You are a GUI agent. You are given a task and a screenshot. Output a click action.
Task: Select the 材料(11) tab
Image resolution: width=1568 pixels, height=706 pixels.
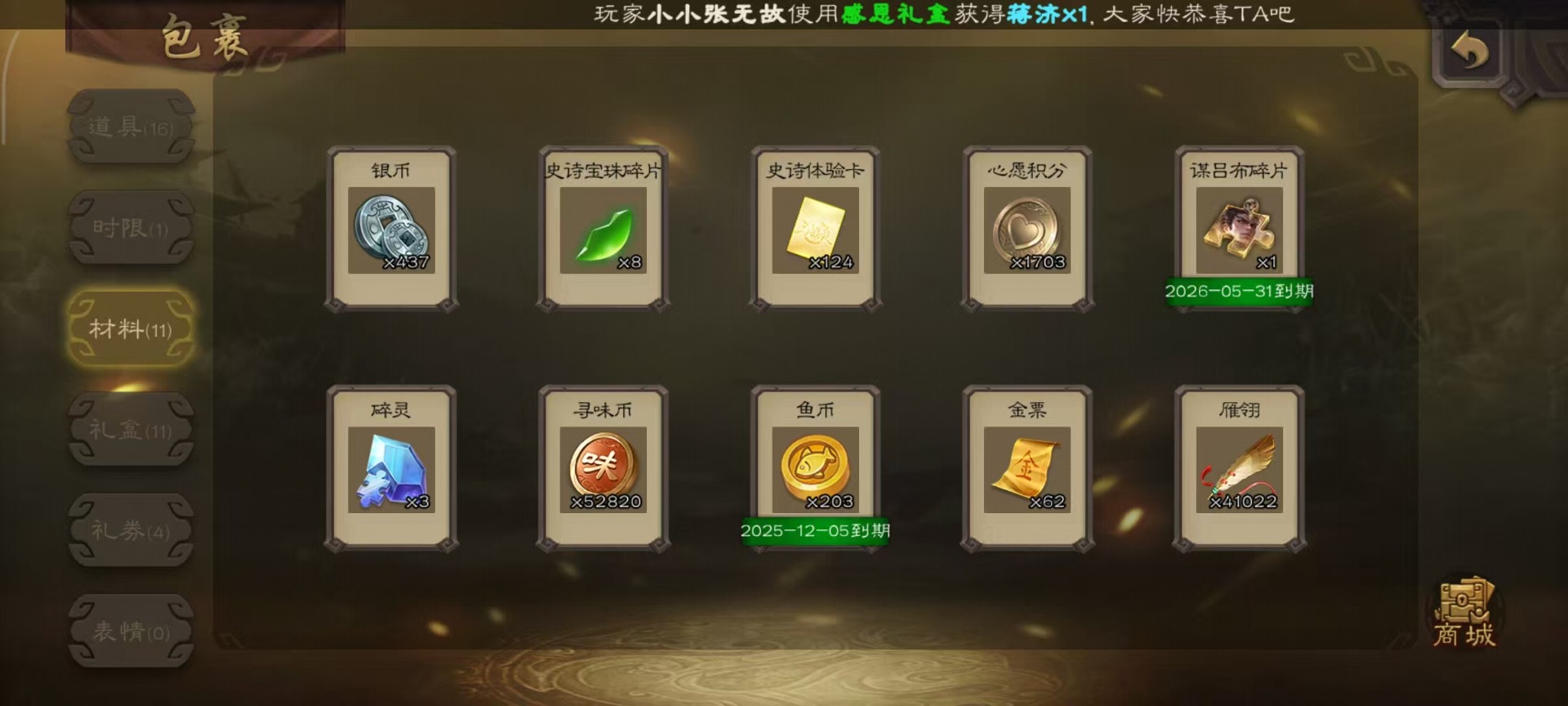131,328
